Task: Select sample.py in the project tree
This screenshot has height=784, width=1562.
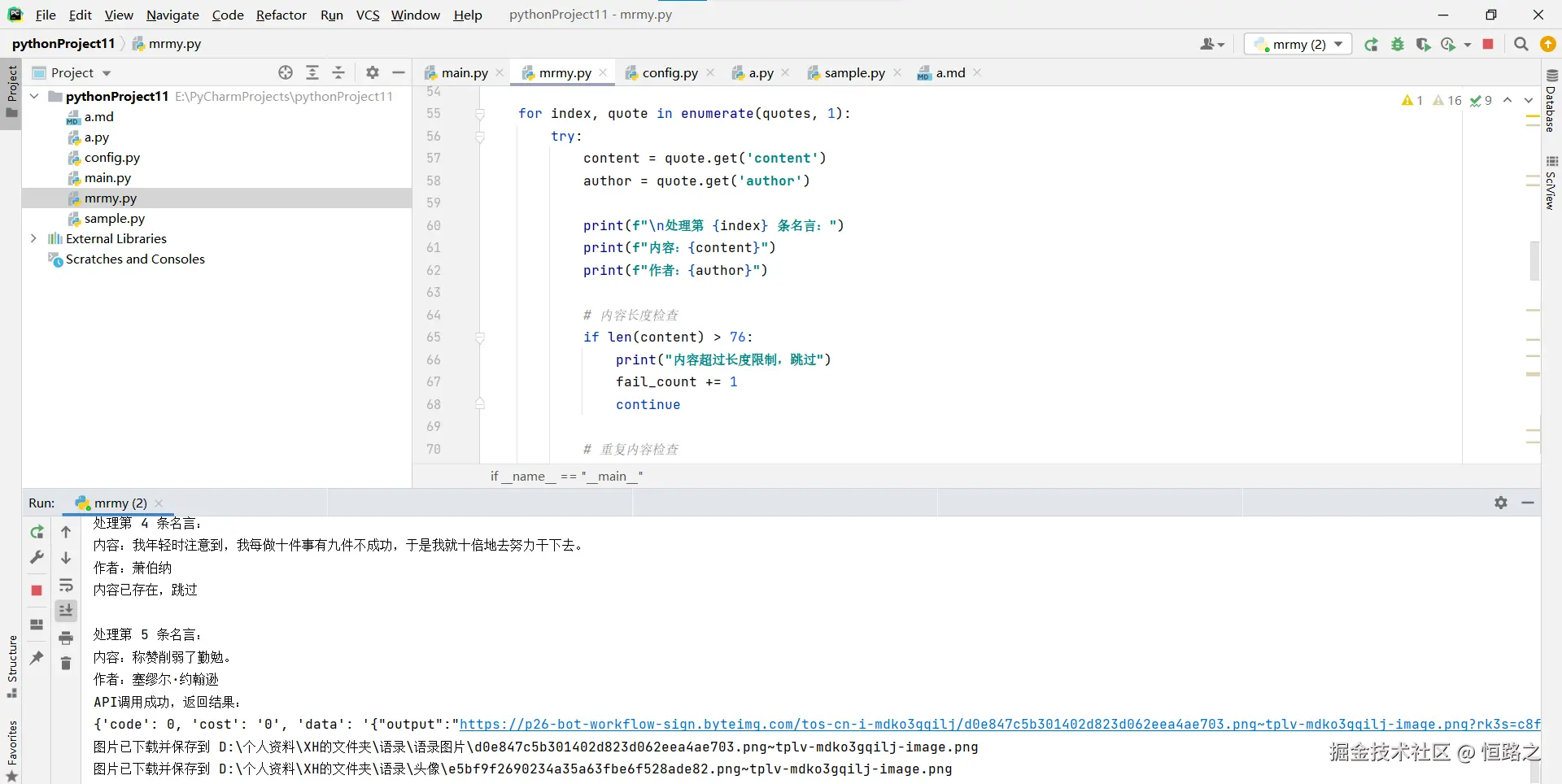Action: pyautogui.click(x=115, y=218)
